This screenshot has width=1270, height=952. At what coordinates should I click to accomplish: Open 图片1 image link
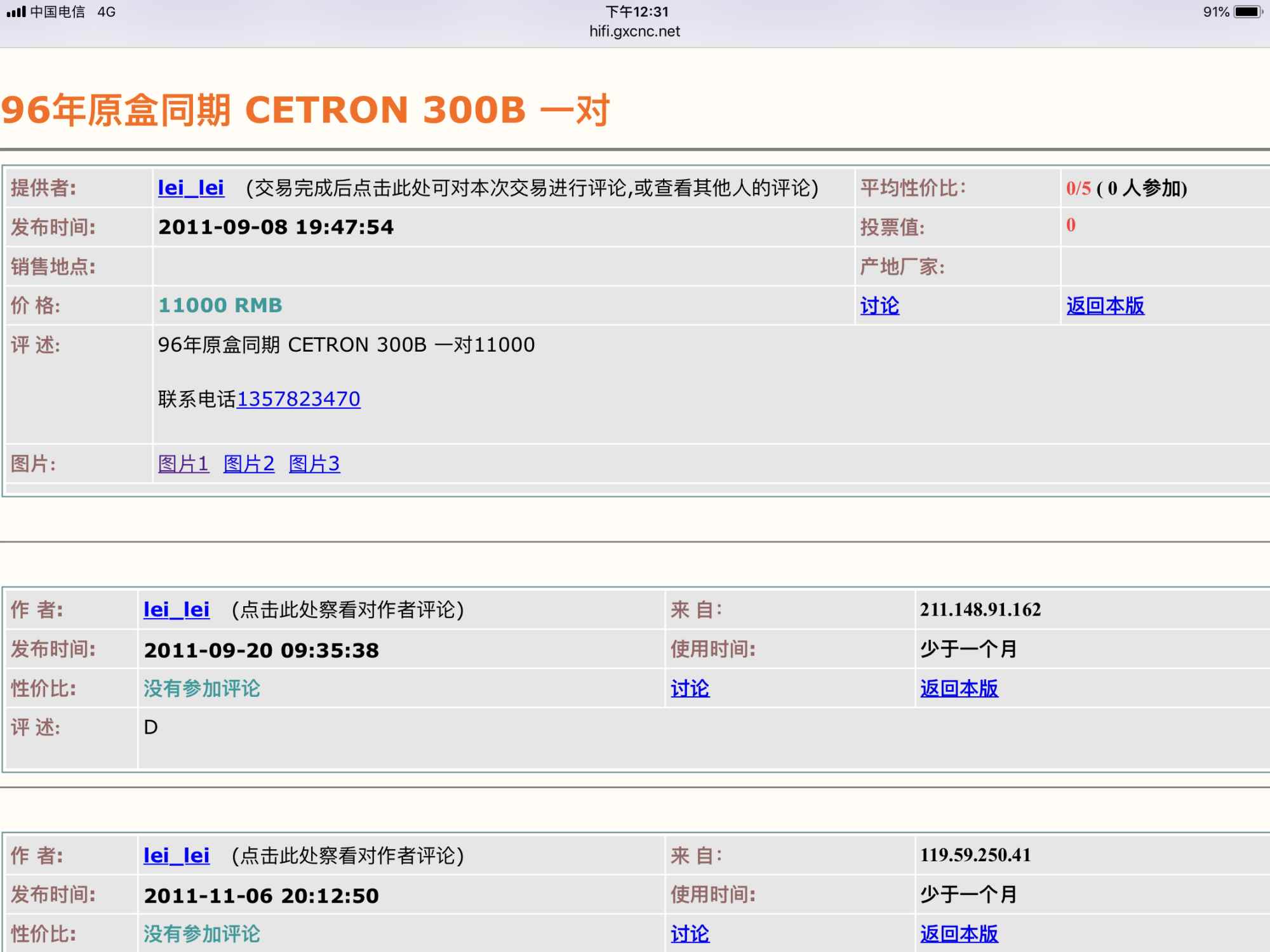[x=184, y=464]
